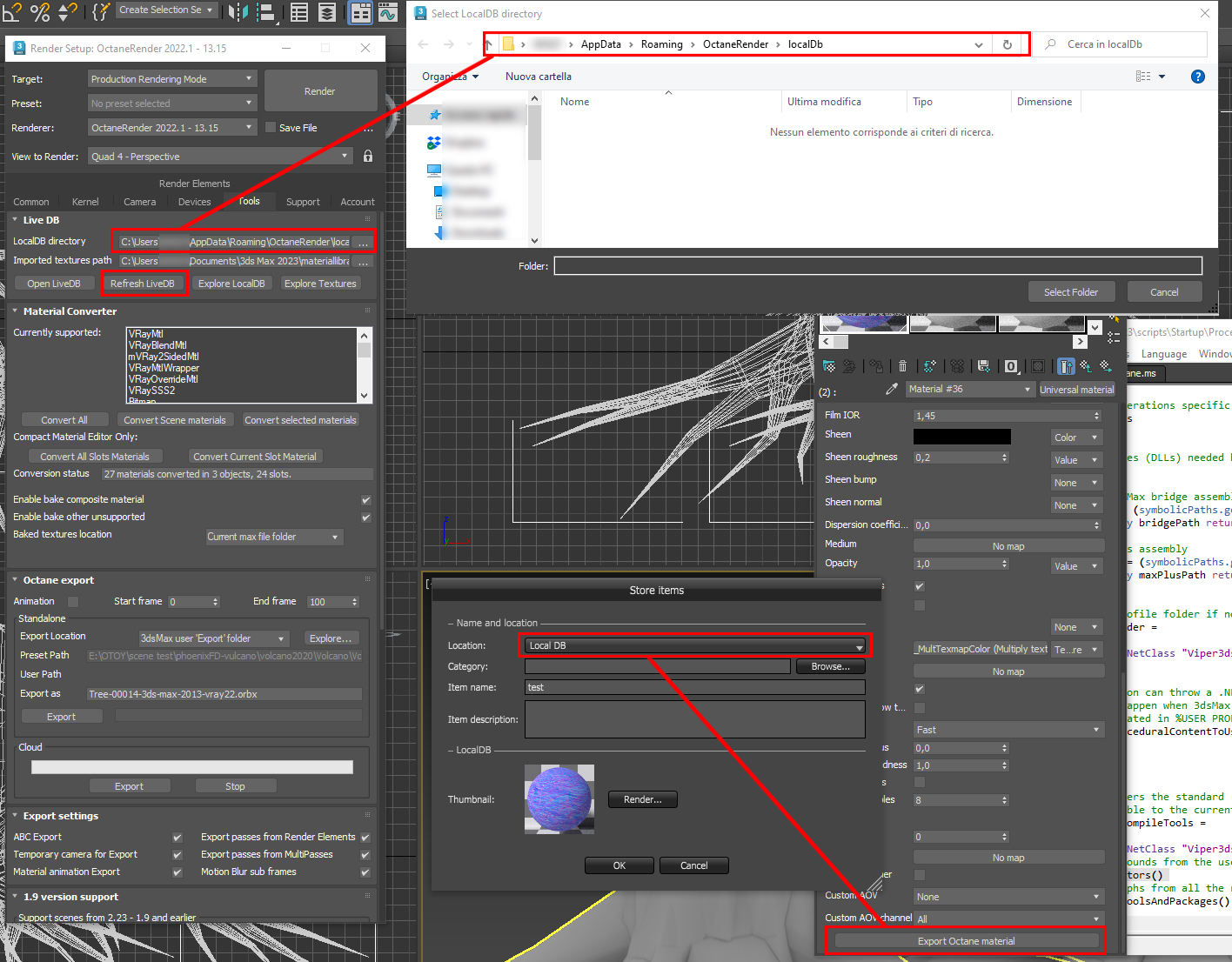Click Get Material icon in Material Editor

pyautogui.click(x=829, y=366)
